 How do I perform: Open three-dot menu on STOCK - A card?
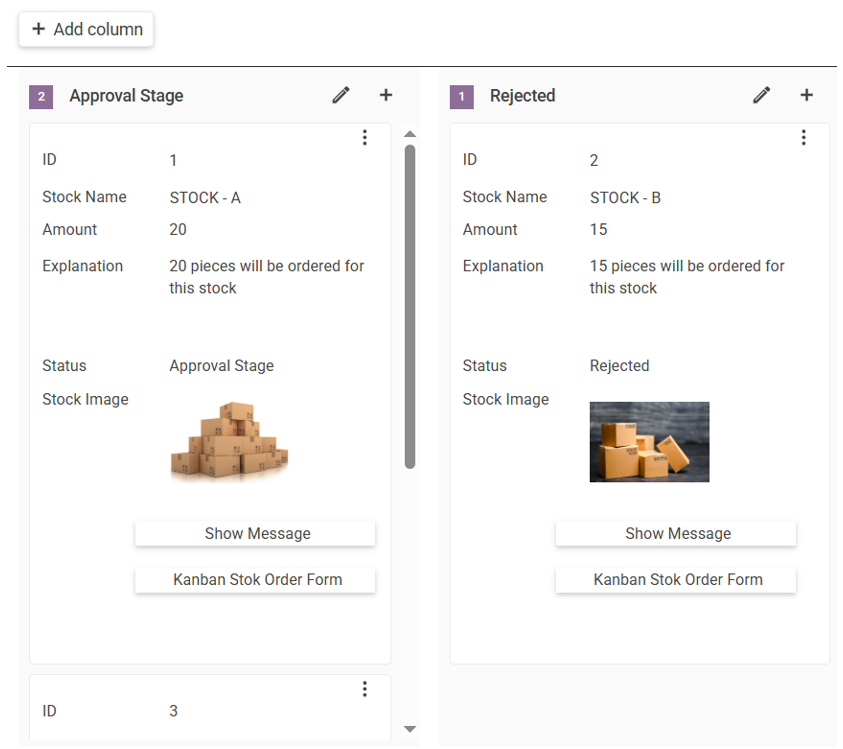pyautogui.click(x=365, y=138)
